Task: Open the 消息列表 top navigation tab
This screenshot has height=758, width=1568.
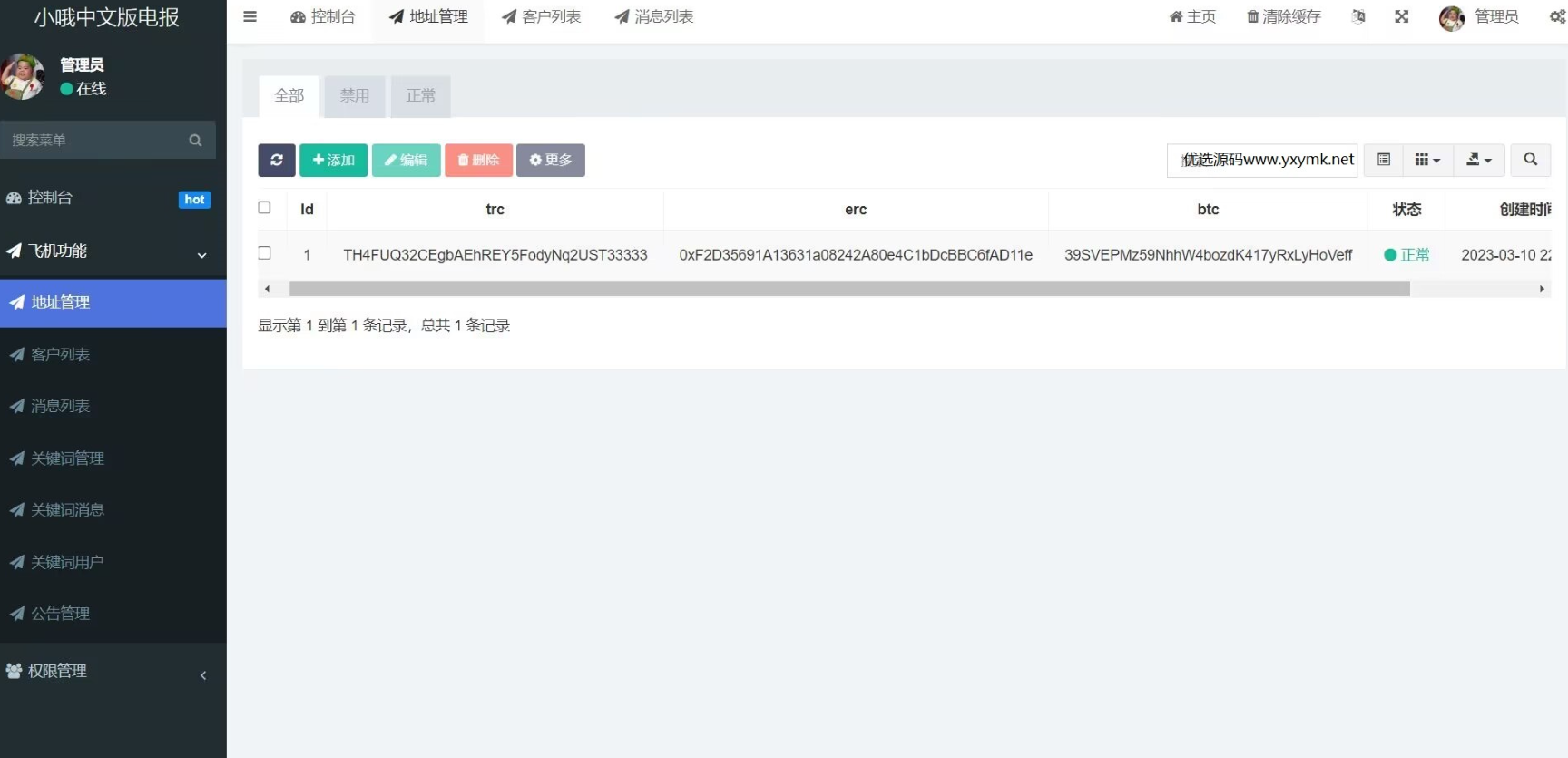Action: tap(654, 17)
